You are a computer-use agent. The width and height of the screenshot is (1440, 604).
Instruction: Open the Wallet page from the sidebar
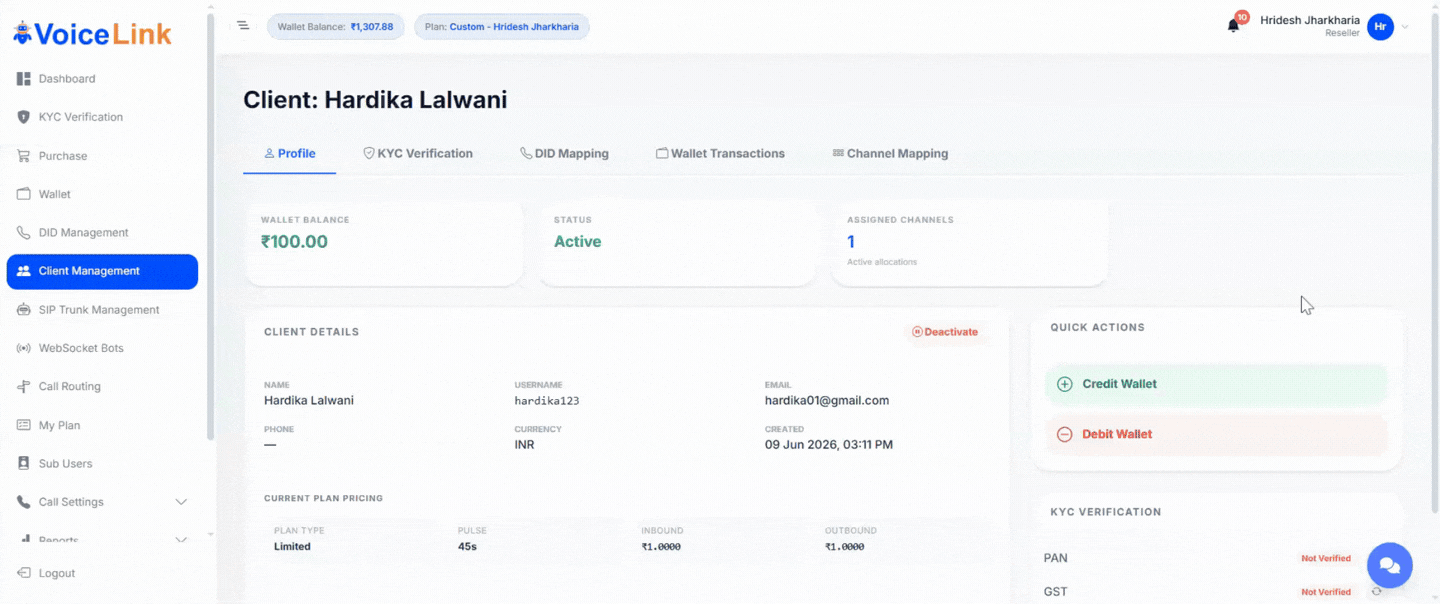[102, 194]
